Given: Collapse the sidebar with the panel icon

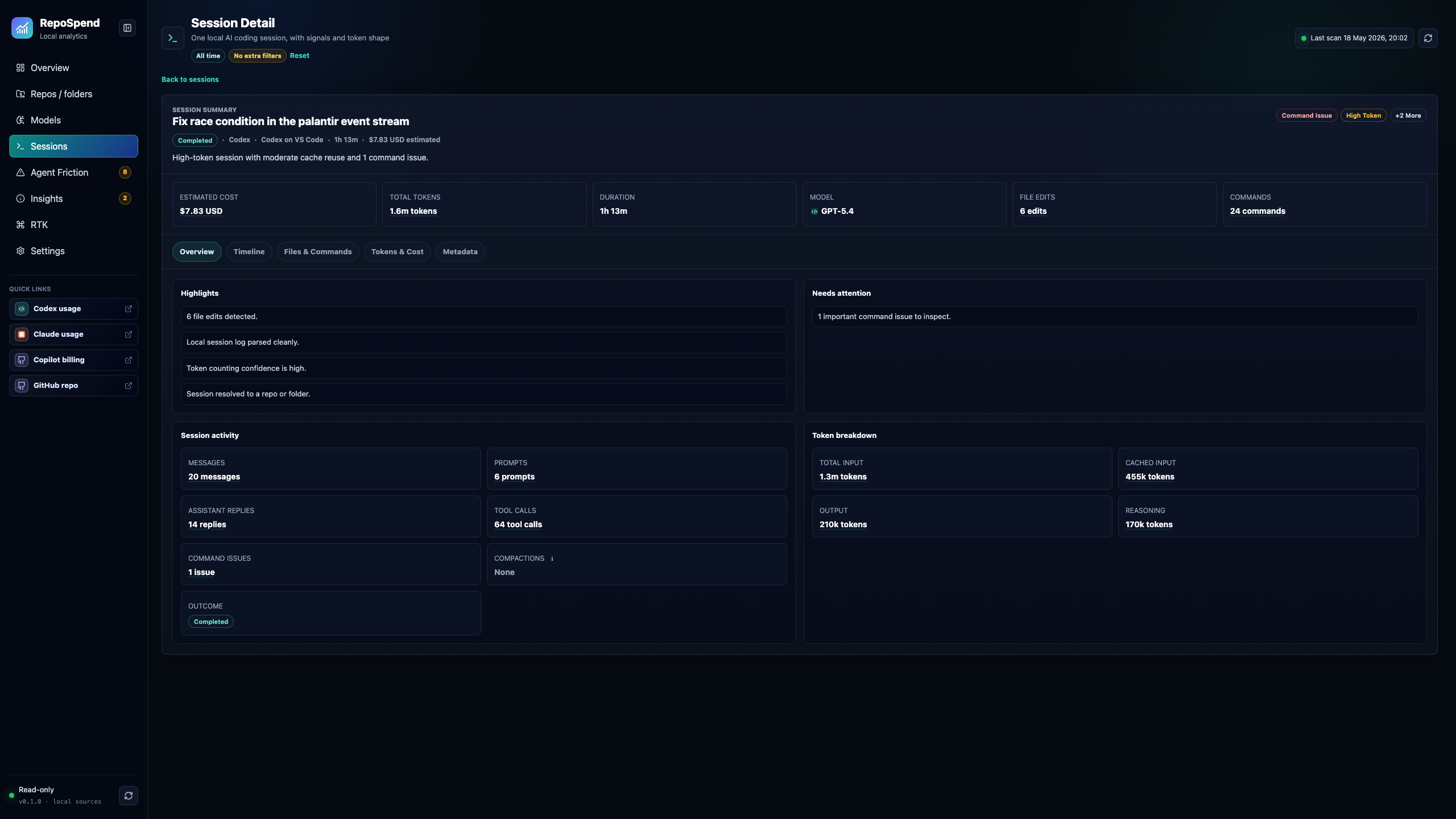Looking at the screenshot, I should 127,28.
